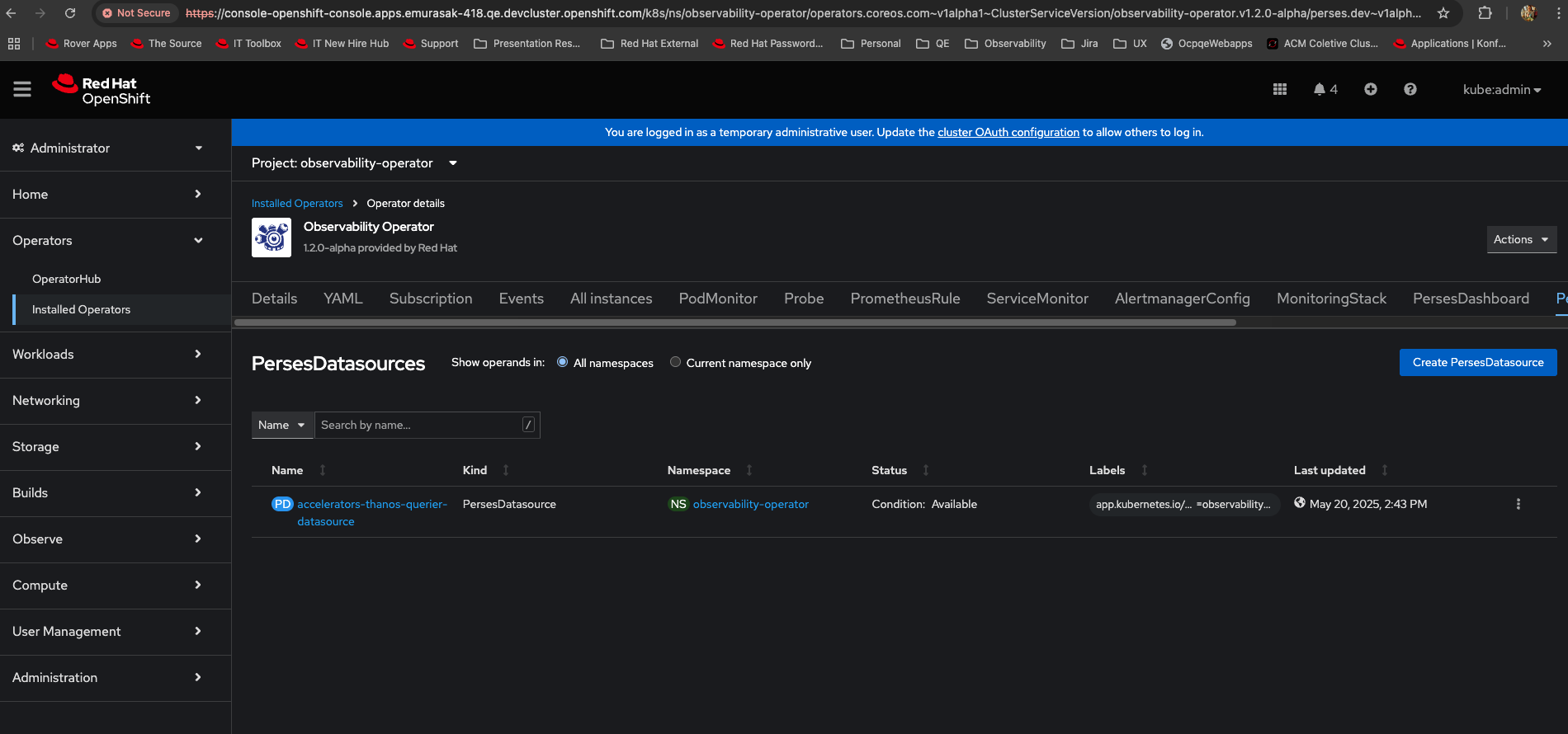Click the horizontal tabs scrollbar

click(x=734, y=322)
